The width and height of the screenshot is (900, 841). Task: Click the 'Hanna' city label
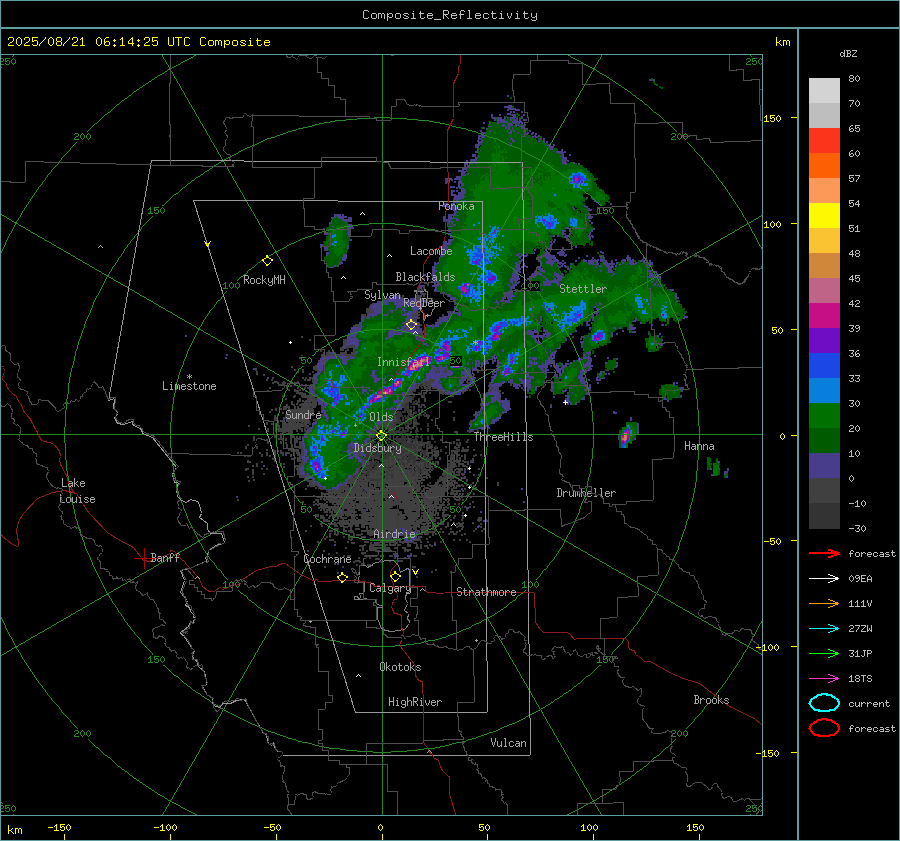699,446
